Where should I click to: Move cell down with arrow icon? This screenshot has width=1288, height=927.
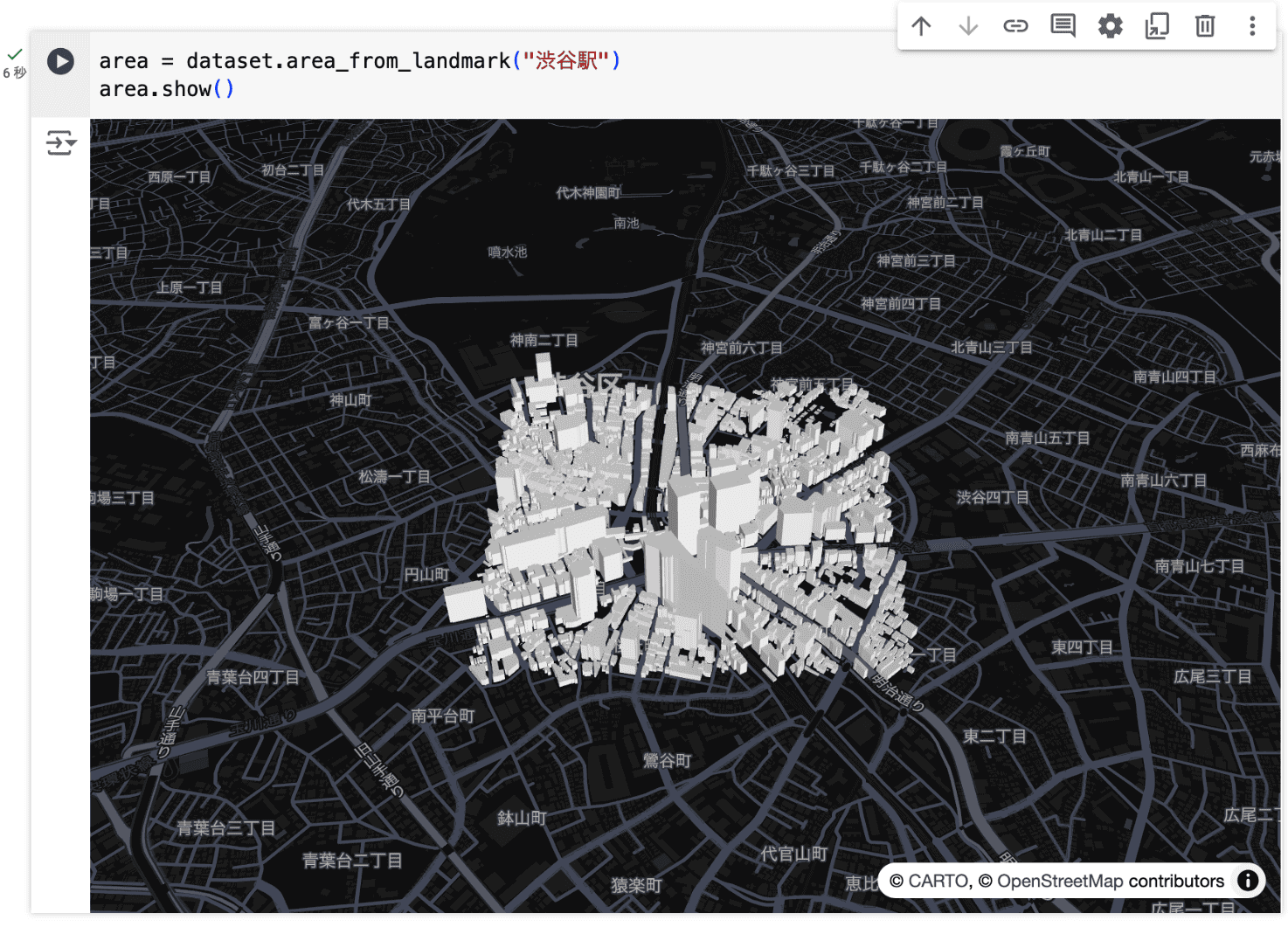(x=968, y=26)
